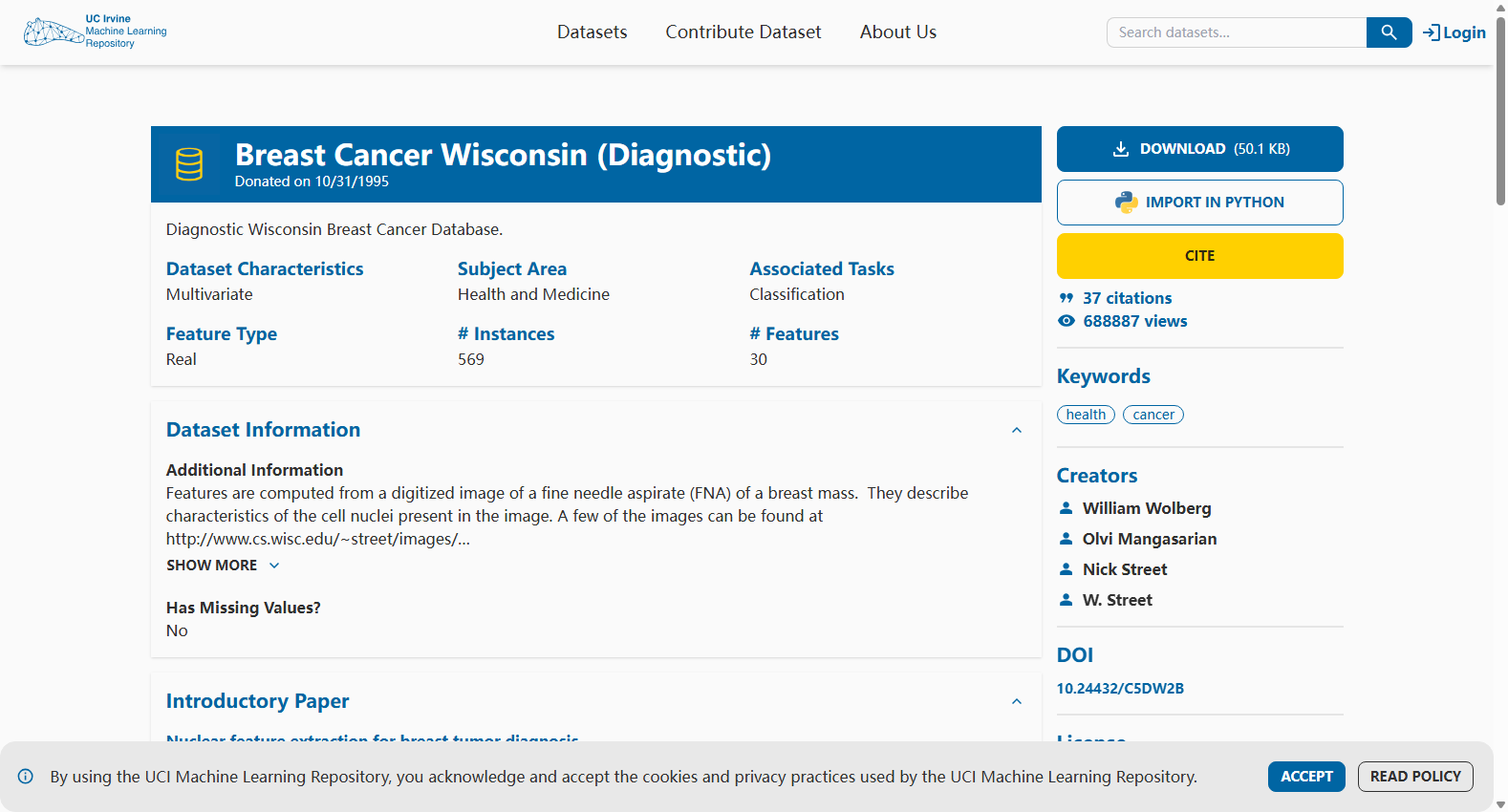Focus the Search datasets input field
Image resolution: width=1508 pixels, height=812 pixels.
[x=1237, y=32]
